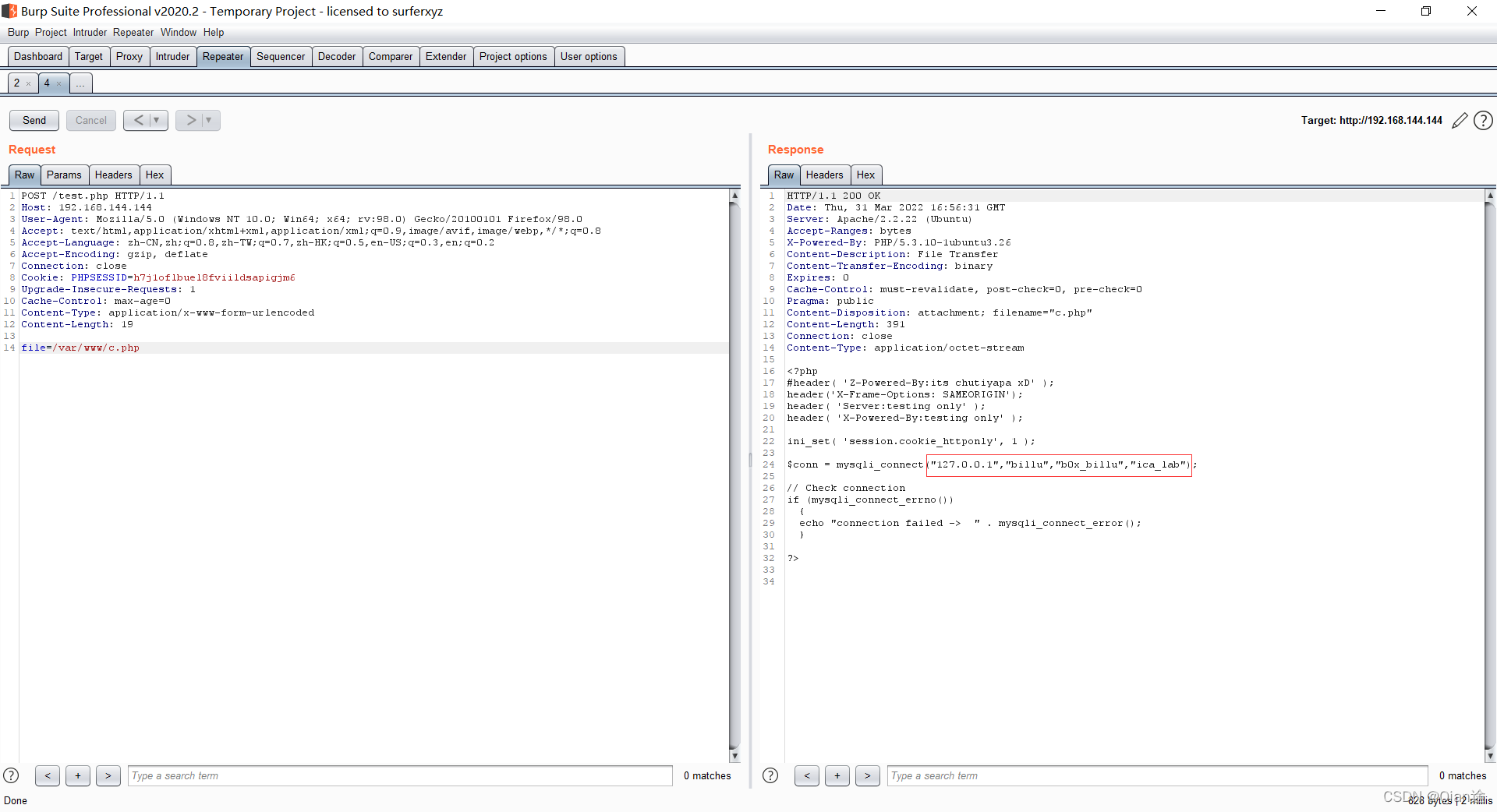Focus the request search term field
Image resolution: width=1497 pixels, height=812 pixels.
pyautogui.click(x=400, y=775)
